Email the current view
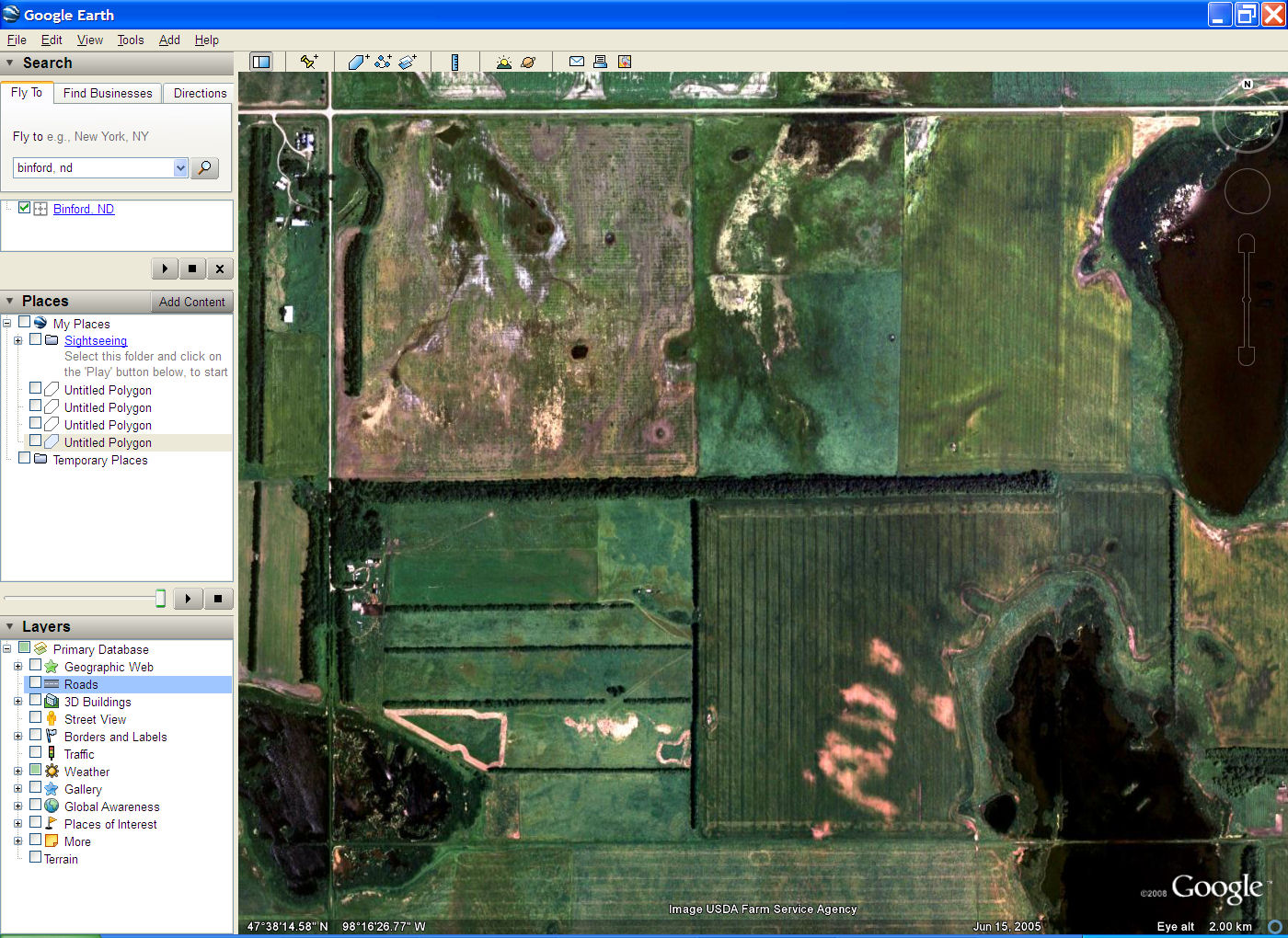Image resolution: width=1288 pixels, height=938 pixels. click(x=577, y=62)
